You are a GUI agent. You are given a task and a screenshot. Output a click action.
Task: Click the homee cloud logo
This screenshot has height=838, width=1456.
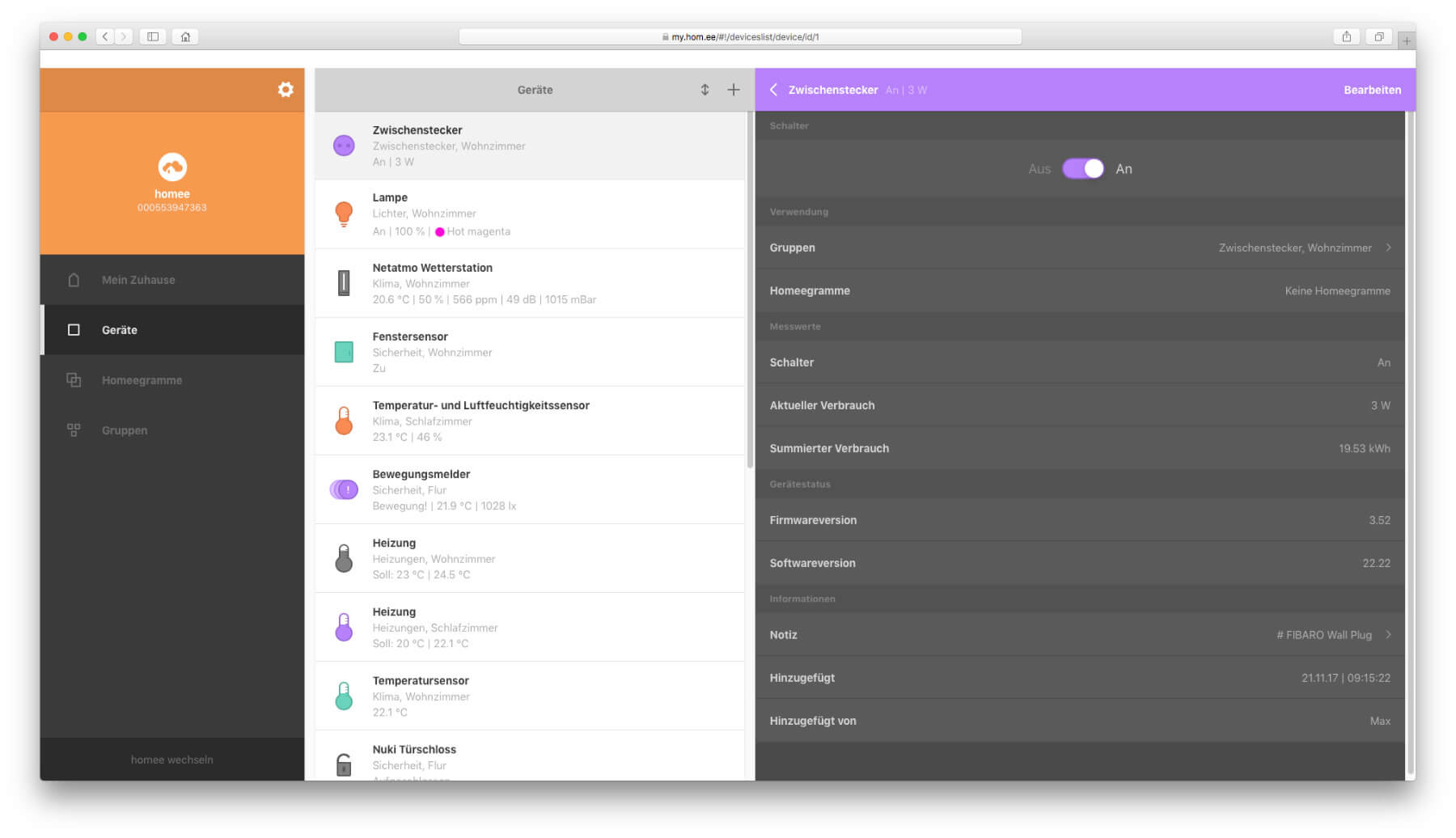(x=172, y=167)
